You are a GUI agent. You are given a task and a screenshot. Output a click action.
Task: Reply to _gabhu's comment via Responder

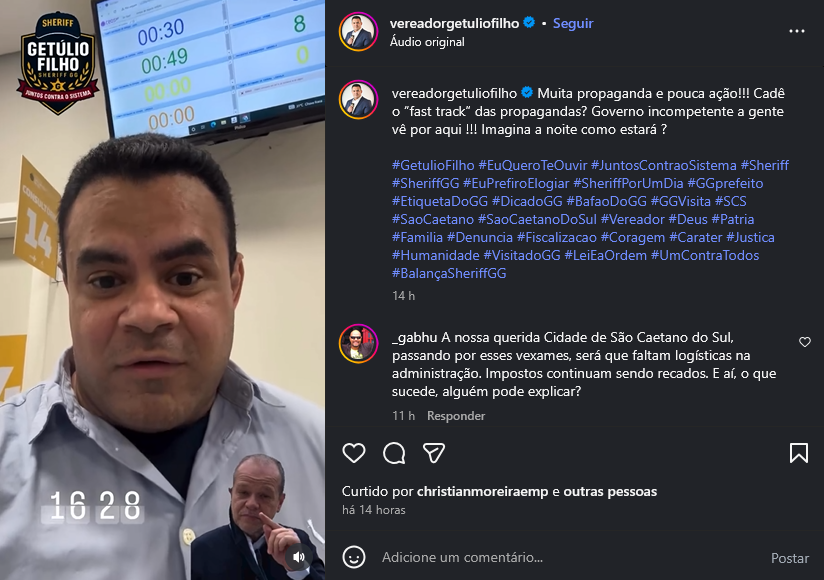pos(456,416)
